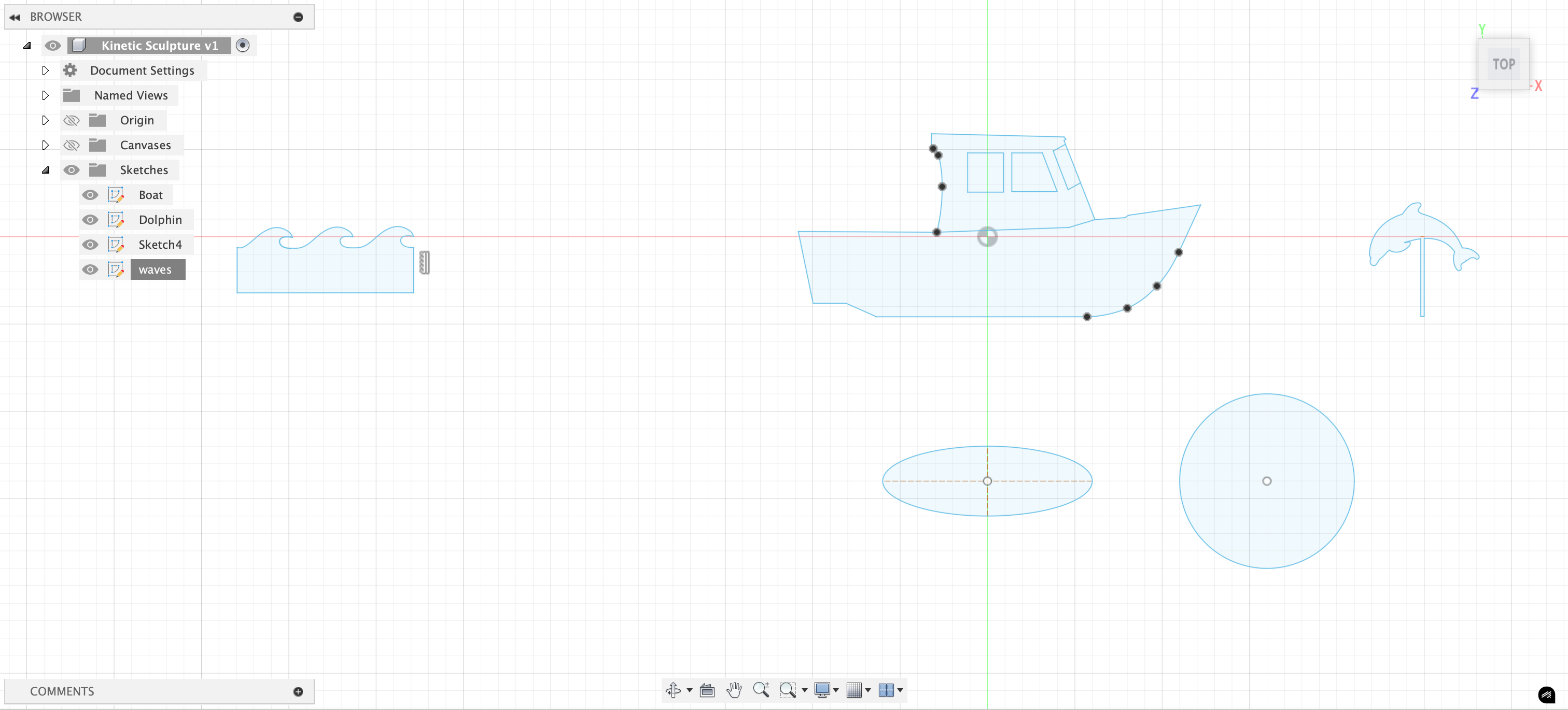Select the waves sketch item
The width and height of the screenshot is (1568, 710).
point(155,269)
